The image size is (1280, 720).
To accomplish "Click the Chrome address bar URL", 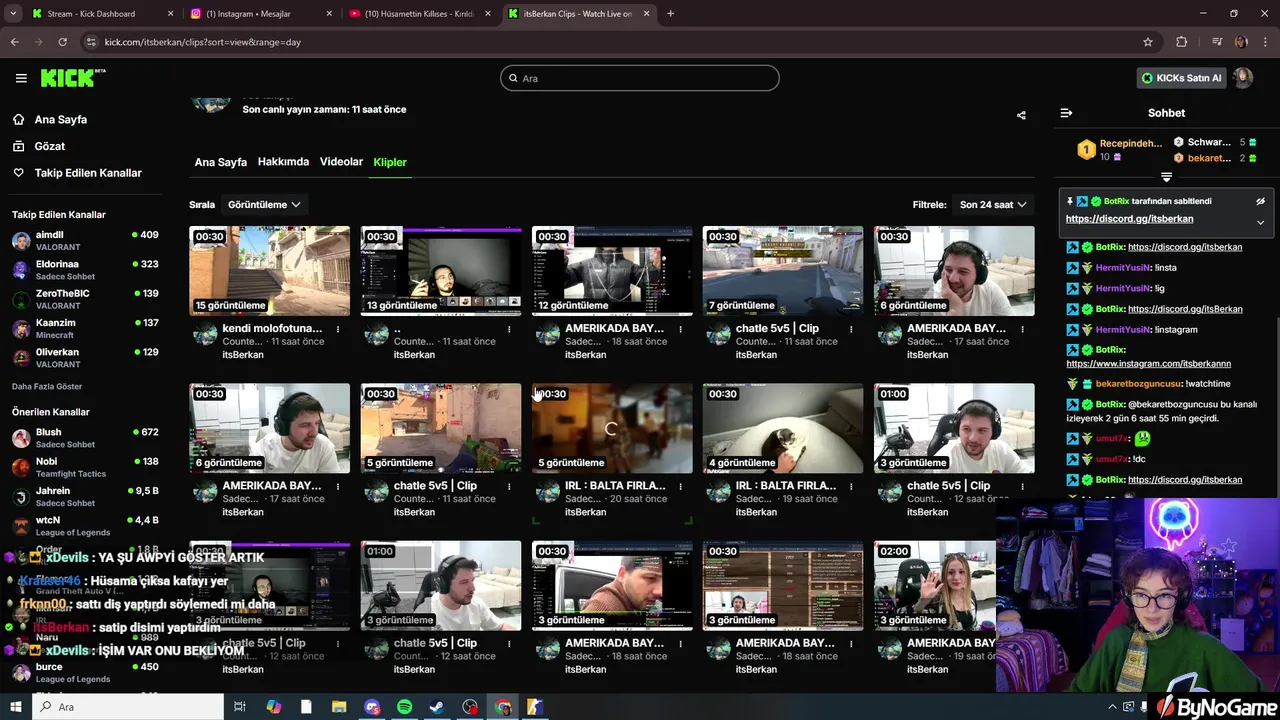I will (x=203, y=42).
